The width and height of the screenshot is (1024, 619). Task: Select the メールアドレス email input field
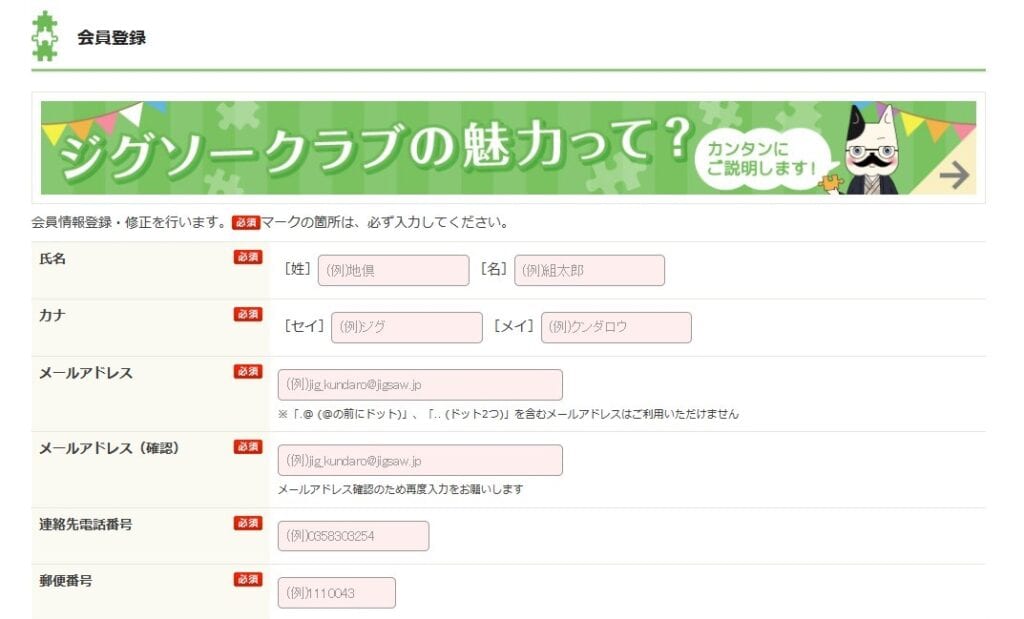tap(420, 385)
